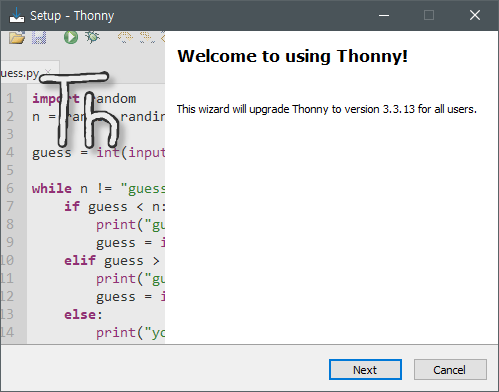Viewport: 499px width, 392px height.
Task: Click the Next button
Action: (x=365, y=369)
